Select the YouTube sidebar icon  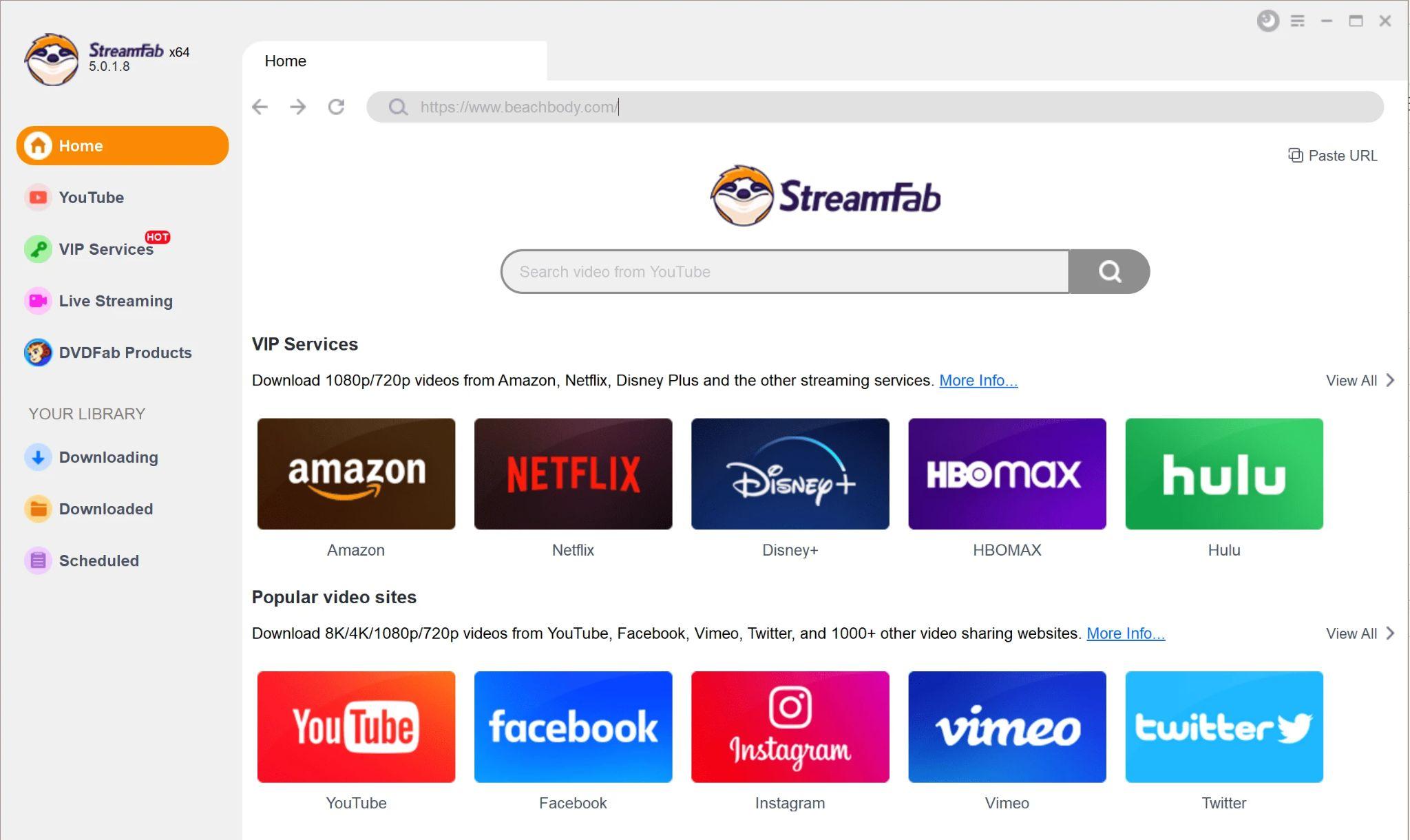[37, 197]
